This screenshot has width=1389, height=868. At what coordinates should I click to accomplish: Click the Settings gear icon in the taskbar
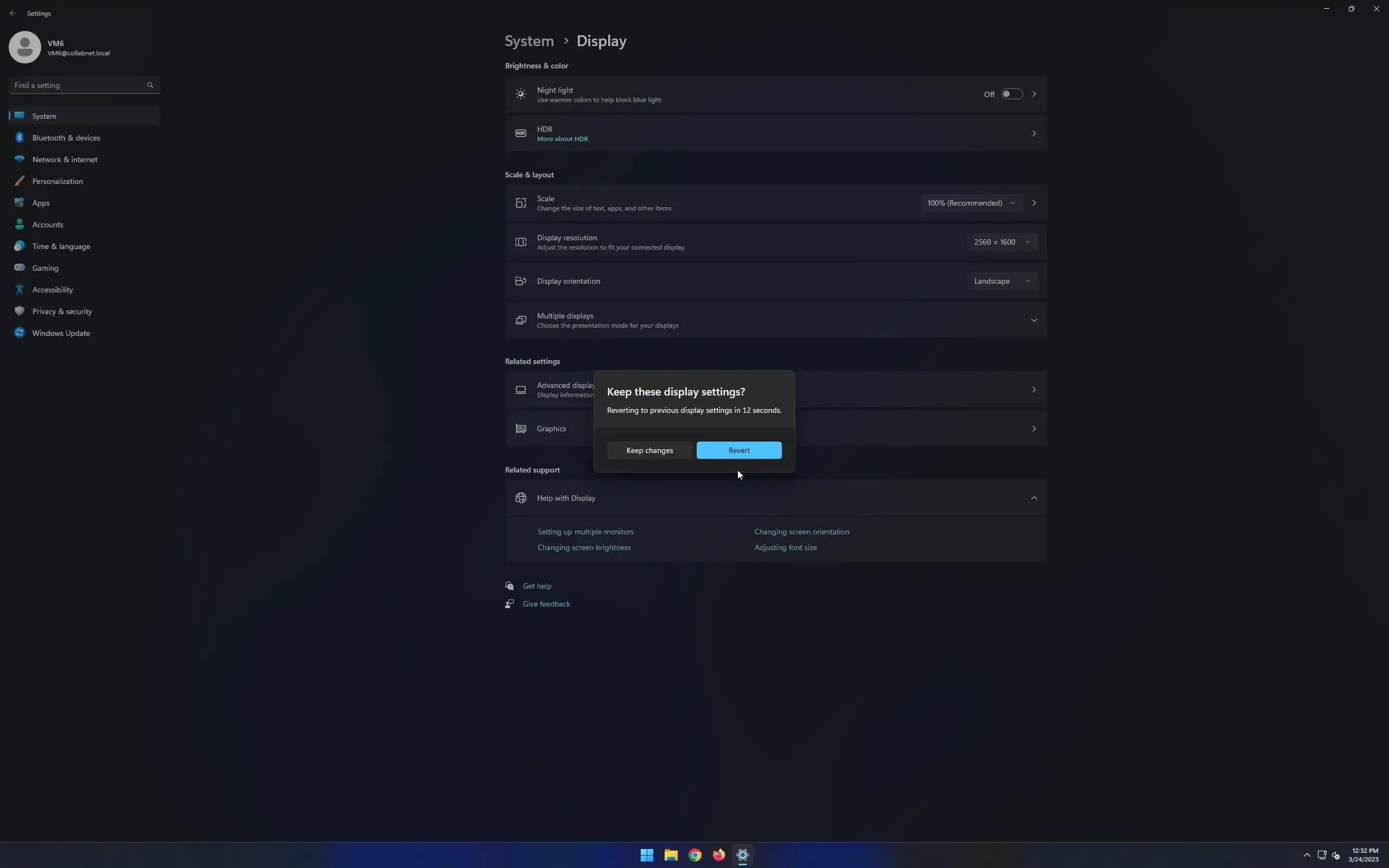coord(742,855)
